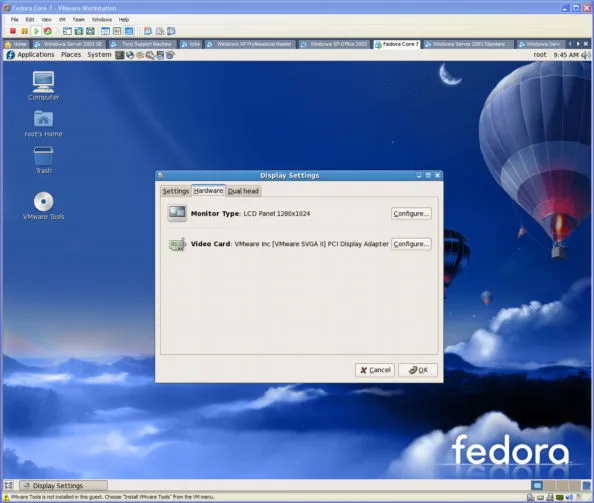Open the Places menu
The image size is (594, 503).
click(71, 55)
